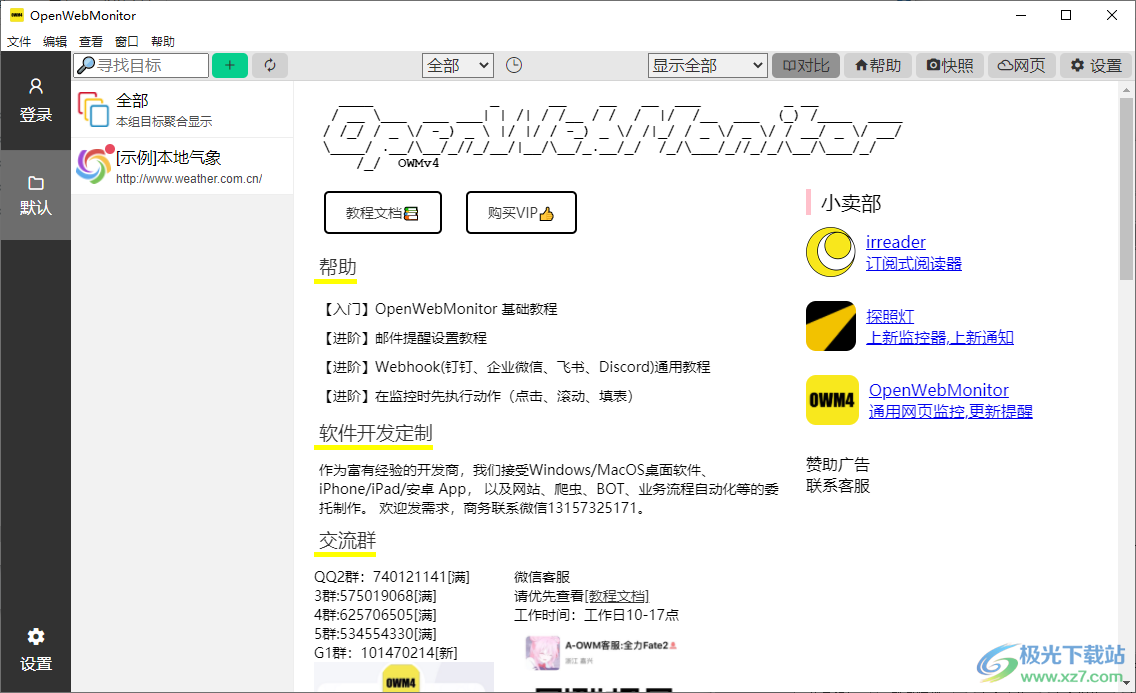This screenshot has width=1136, height=693.
Task: Open the 全部 filter dropdown
Action: click(x=458, y=65)
